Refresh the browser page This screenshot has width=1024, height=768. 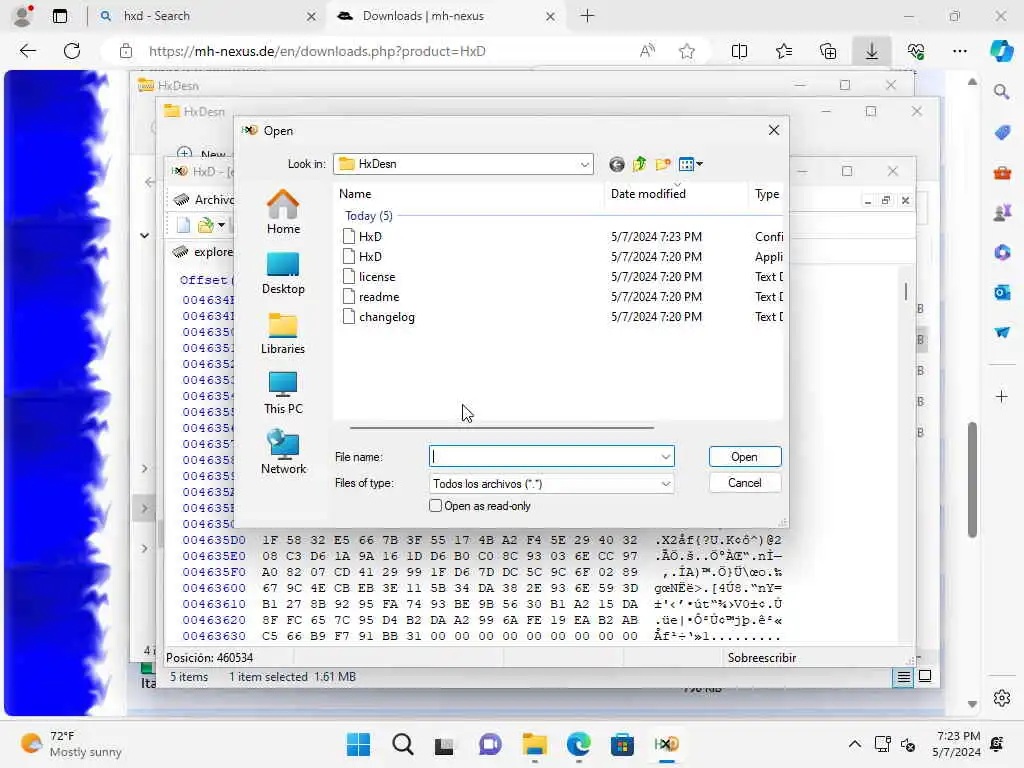pyautogui.click(x=72, y=51)
